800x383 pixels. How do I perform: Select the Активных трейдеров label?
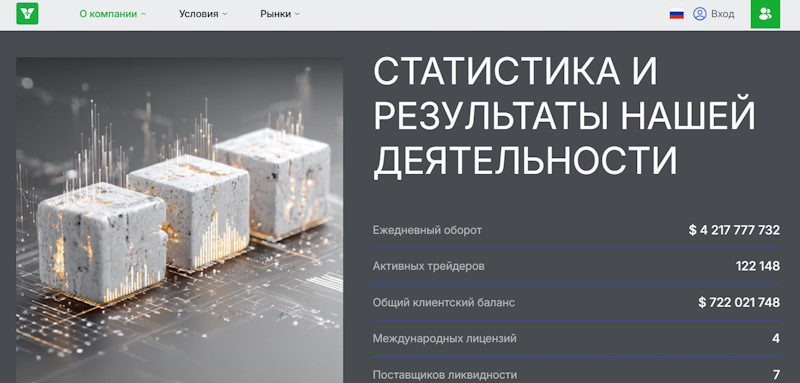pyautogui.click(x=429, y=266)
